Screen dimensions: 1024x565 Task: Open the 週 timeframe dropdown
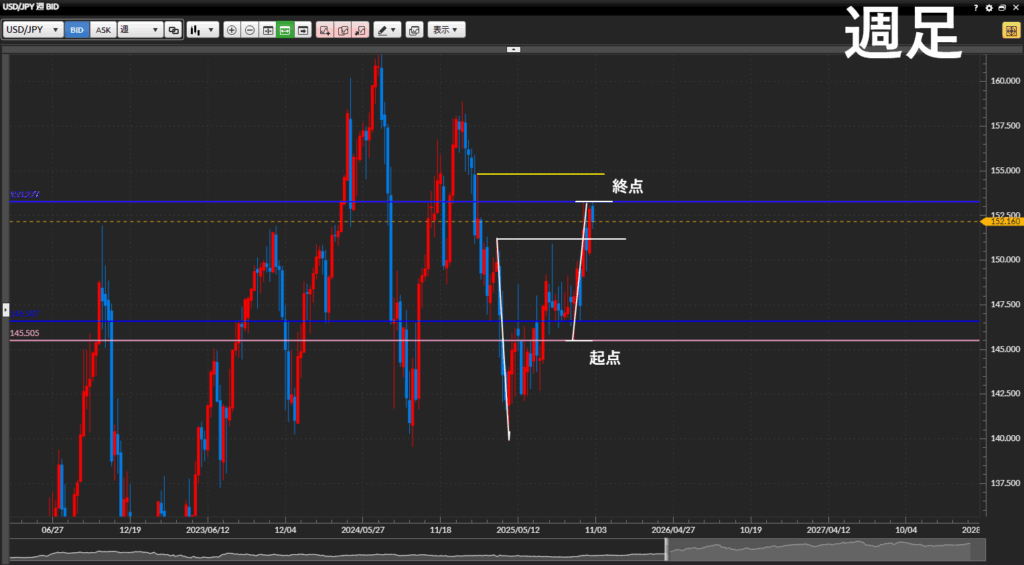pos(140,30)
